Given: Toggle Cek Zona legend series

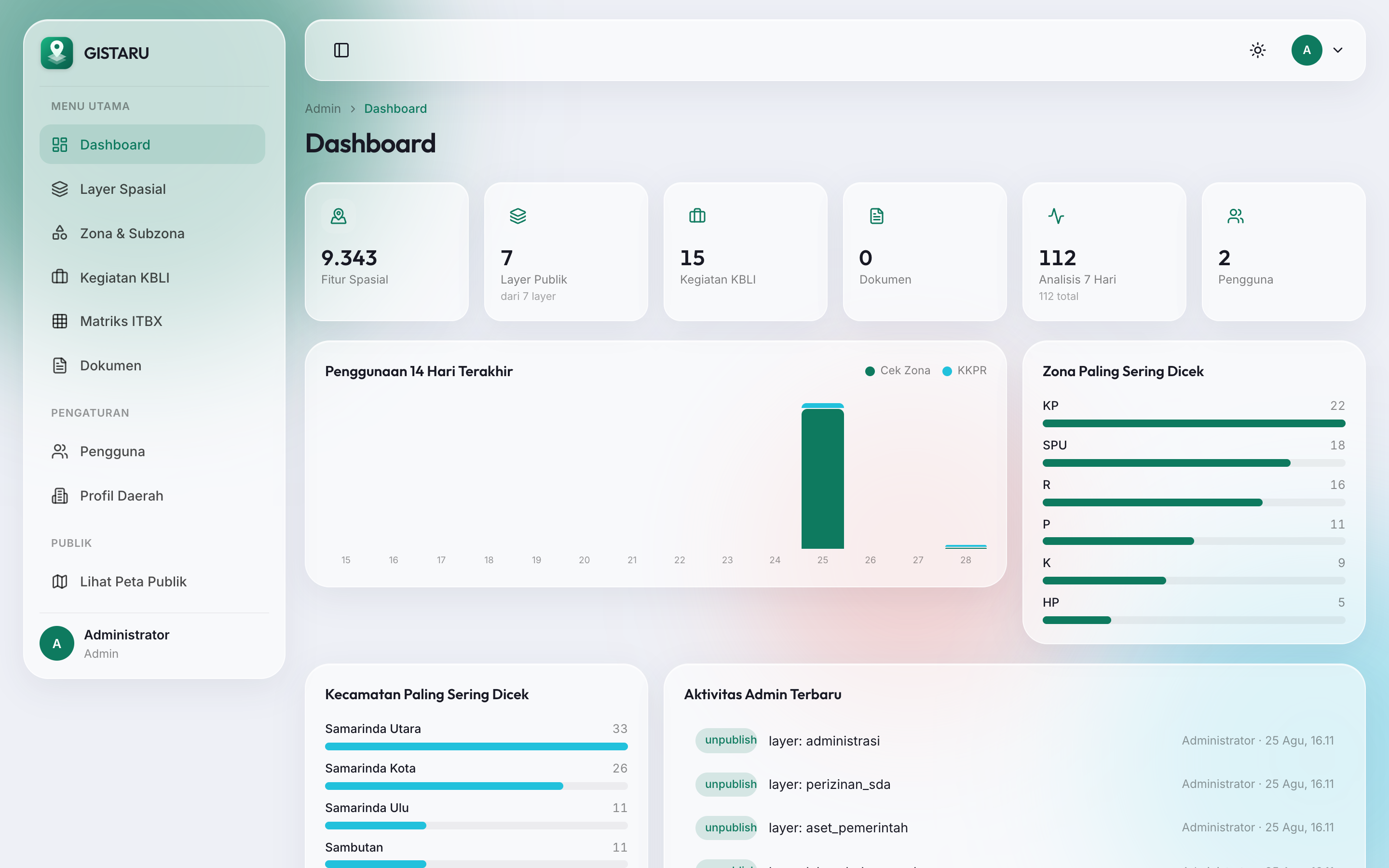Looking at the screenshot, I should coord(898,370).
